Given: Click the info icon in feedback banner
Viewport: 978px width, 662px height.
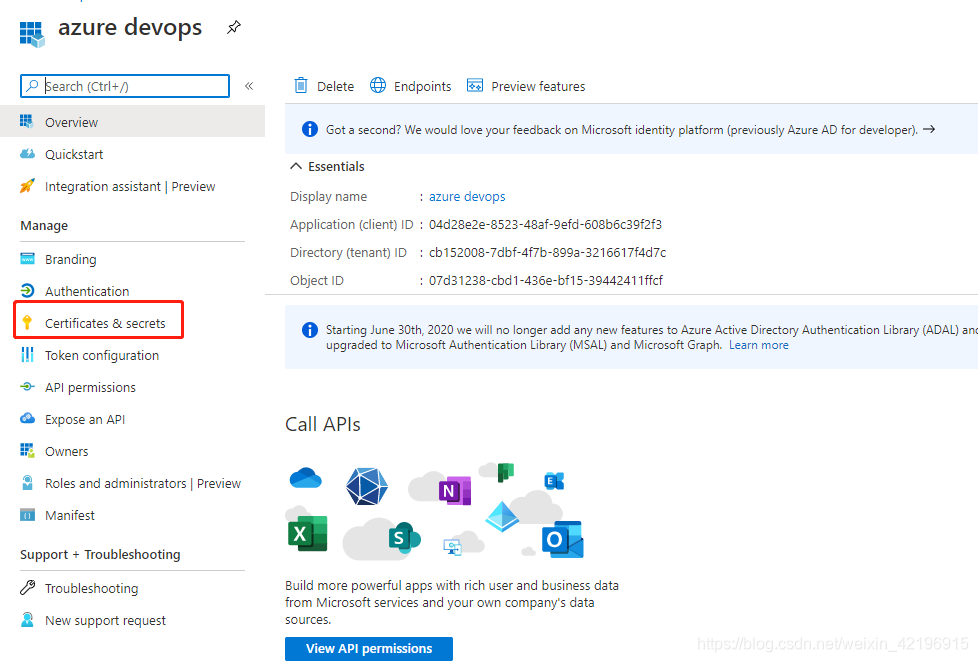Looking at the screenshot, I should tap(309, 129).
